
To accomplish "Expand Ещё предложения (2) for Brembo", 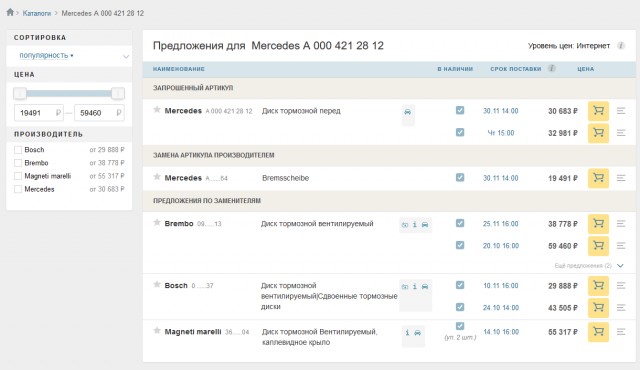I will [589, 266].
